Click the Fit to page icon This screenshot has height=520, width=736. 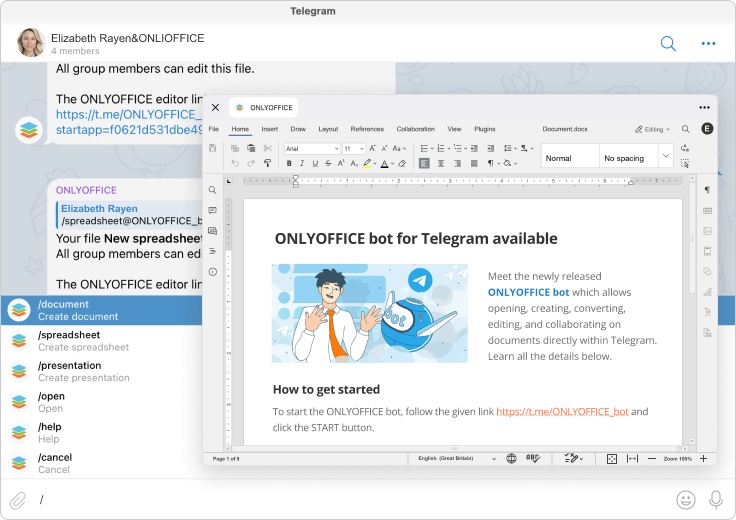coord(612,459)
